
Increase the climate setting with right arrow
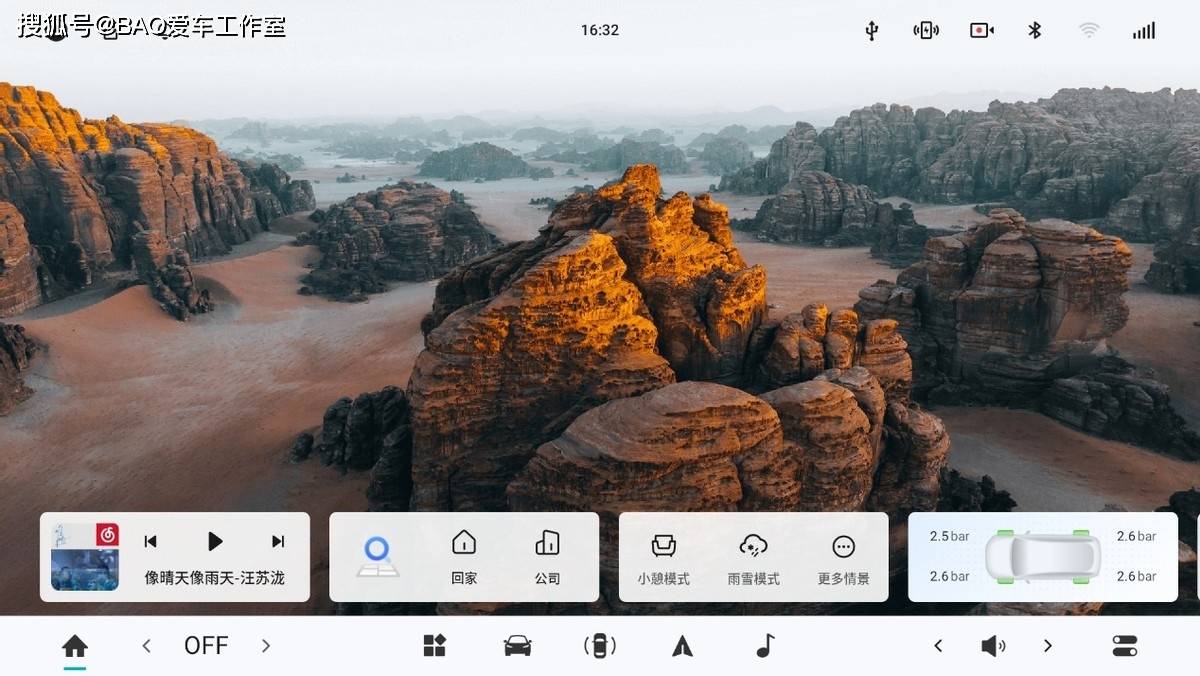coord(266,646)
